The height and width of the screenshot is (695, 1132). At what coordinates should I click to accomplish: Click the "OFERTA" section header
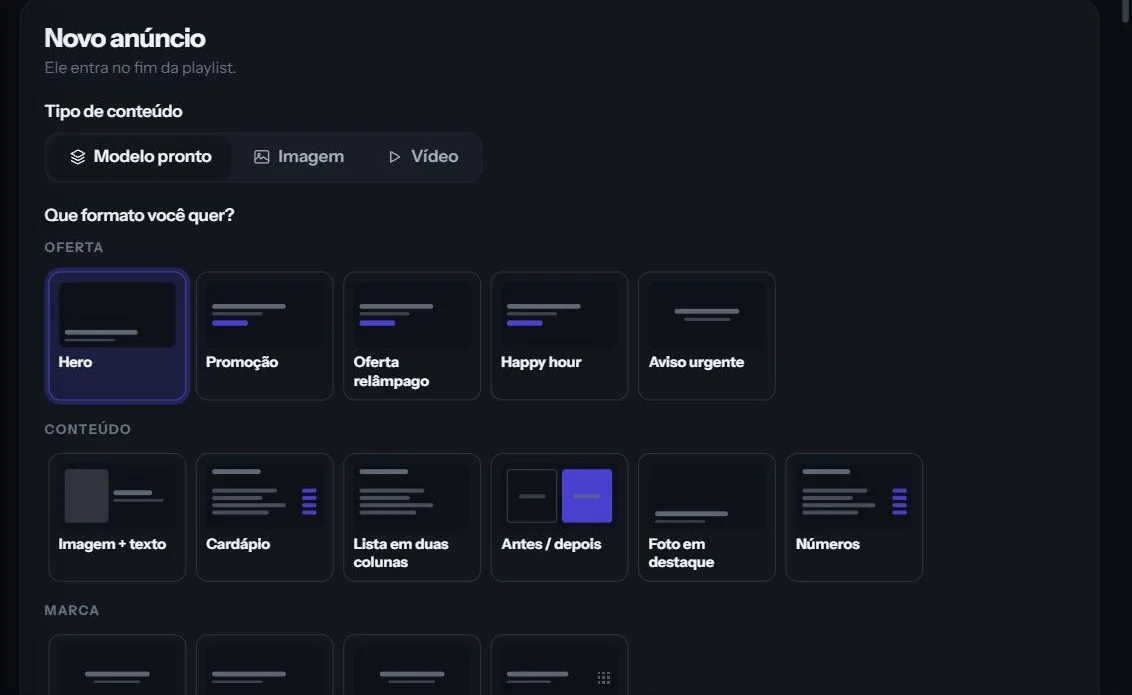pos(74,248)
